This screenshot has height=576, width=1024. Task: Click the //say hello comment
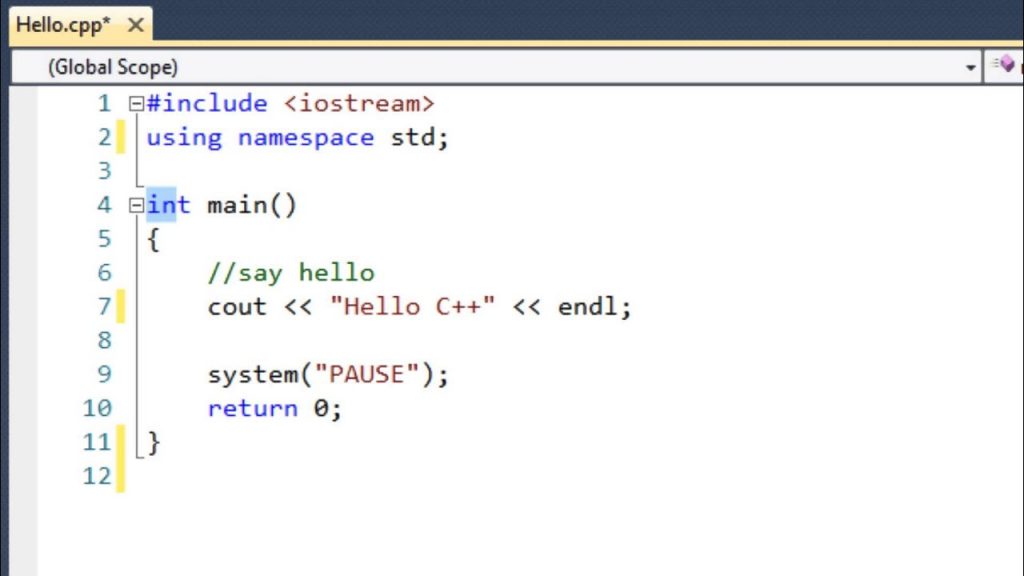coord(291,272)
